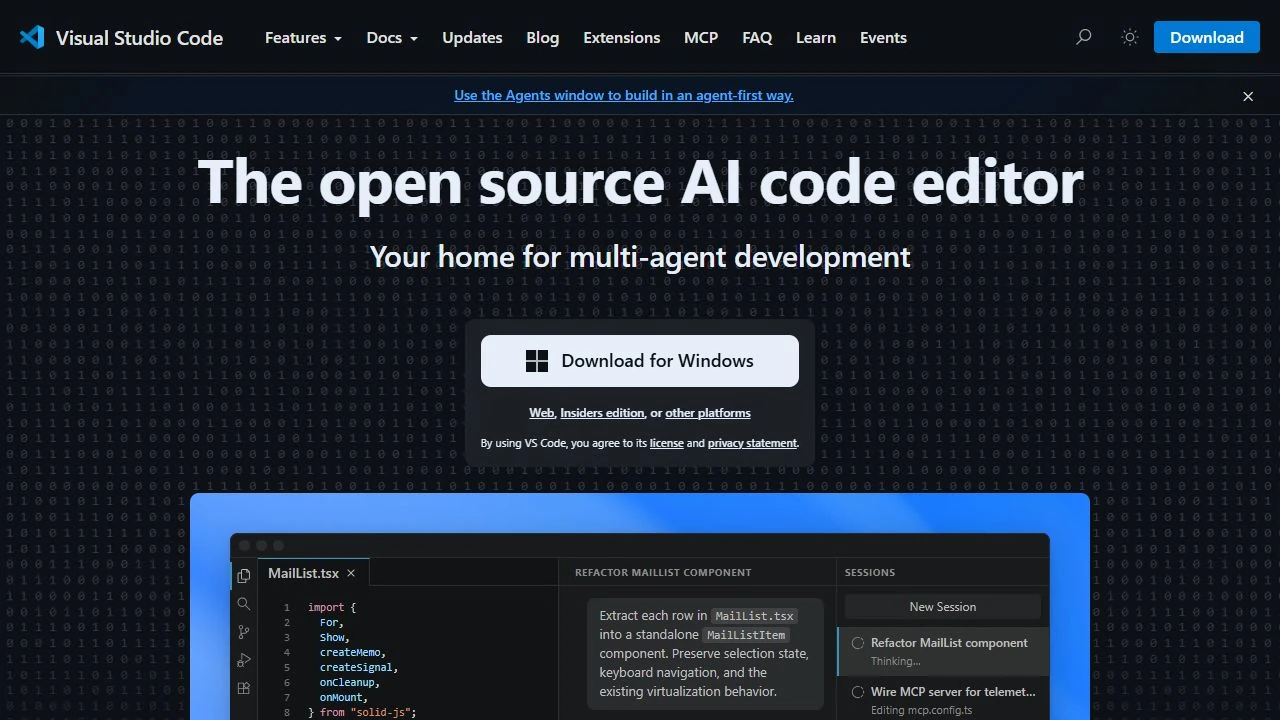Click the blue Download button in header
The image size is (1280, 720).
1207,37
